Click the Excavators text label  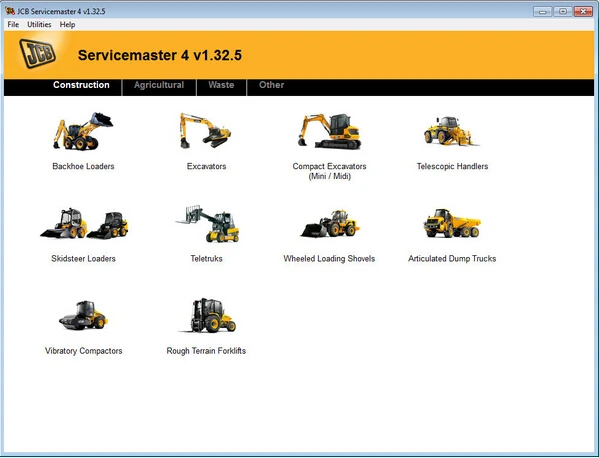(x=206, y=166)
